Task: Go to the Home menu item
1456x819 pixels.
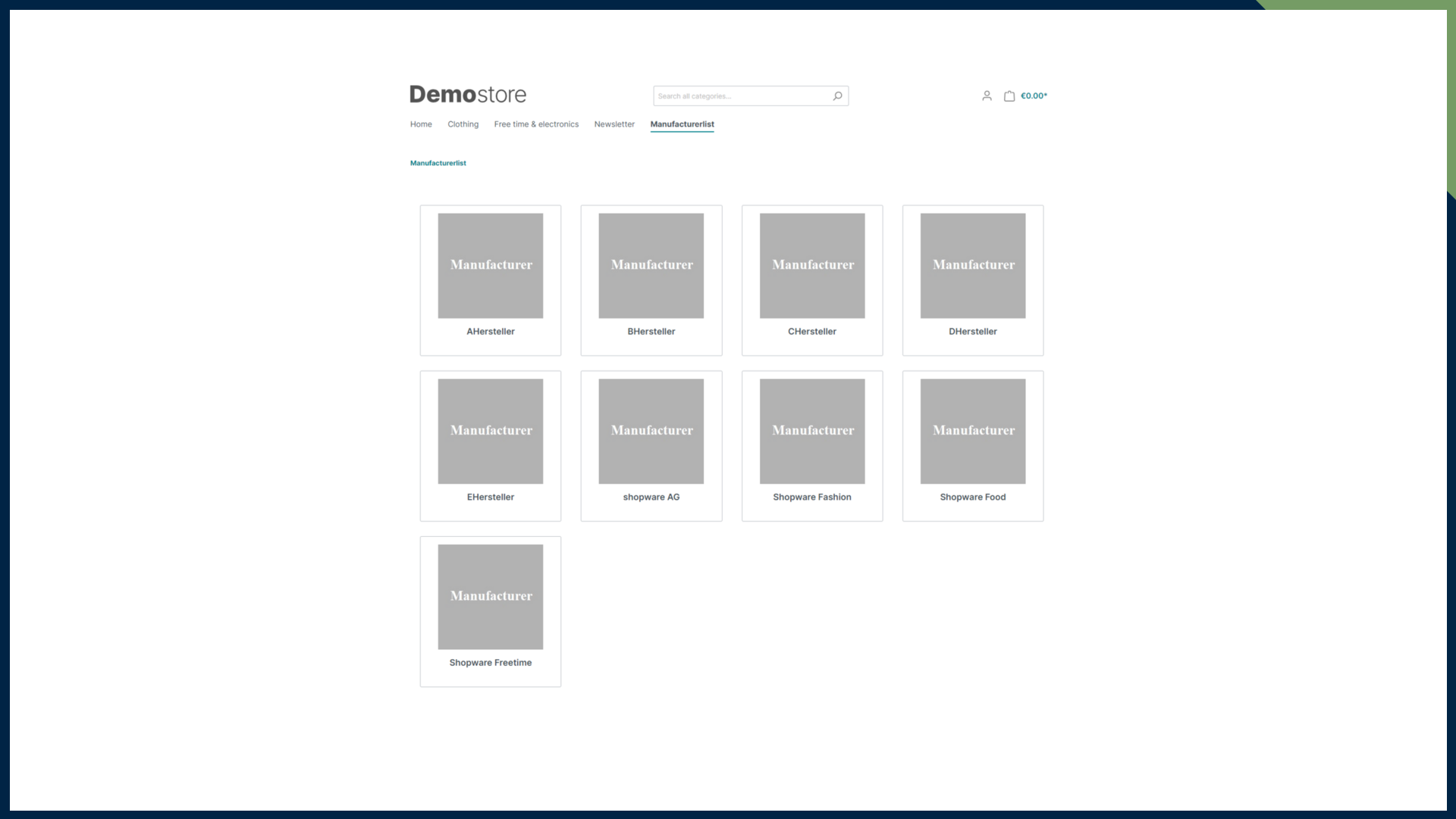Action: (421, 124)
